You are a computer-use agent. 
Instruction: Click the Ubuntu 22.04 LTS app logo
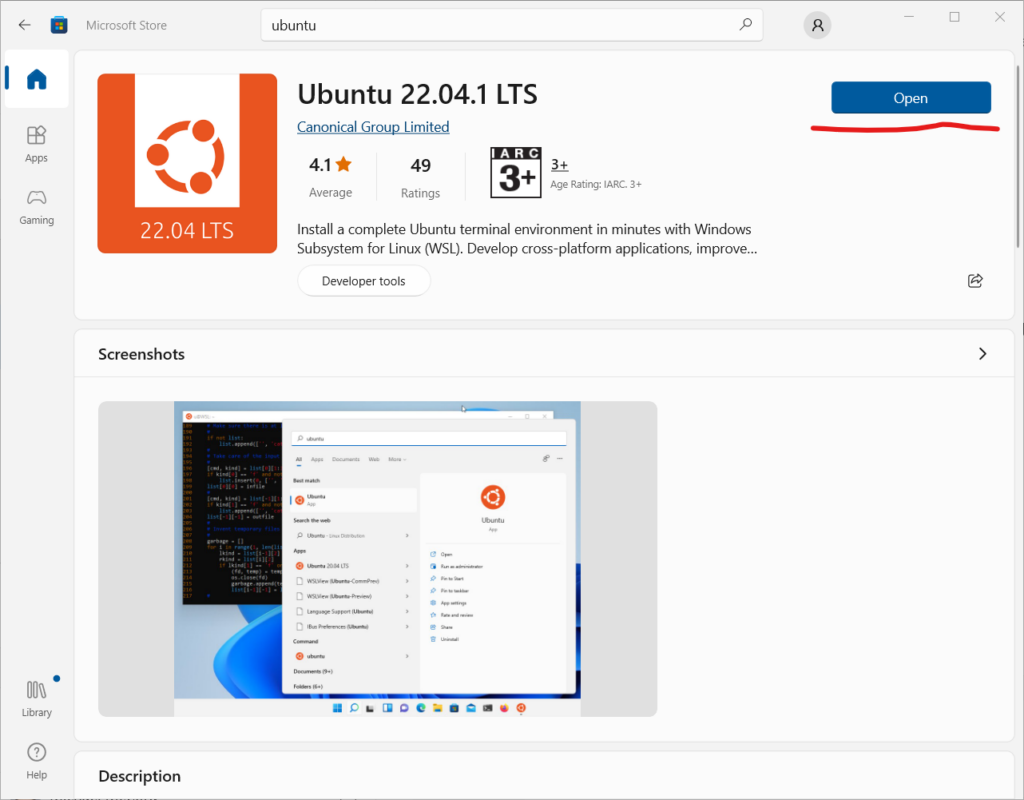(187, 163)
